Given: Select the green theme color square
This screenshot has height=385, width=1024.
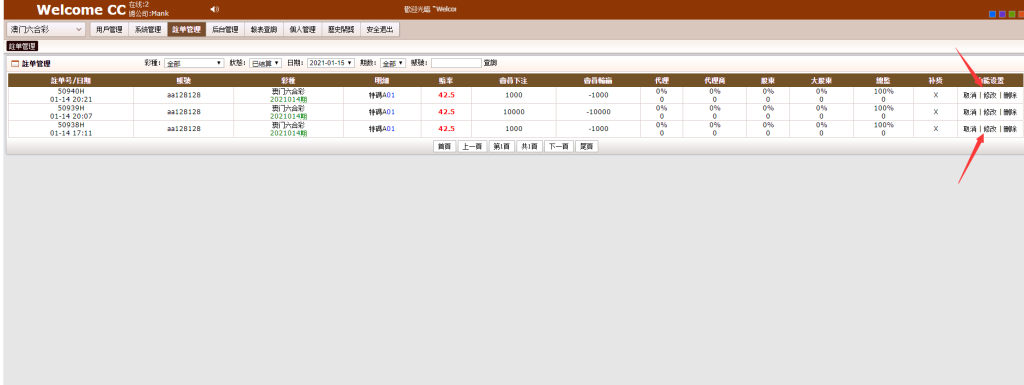Looking at the screenshot, I should point(1011,14).
